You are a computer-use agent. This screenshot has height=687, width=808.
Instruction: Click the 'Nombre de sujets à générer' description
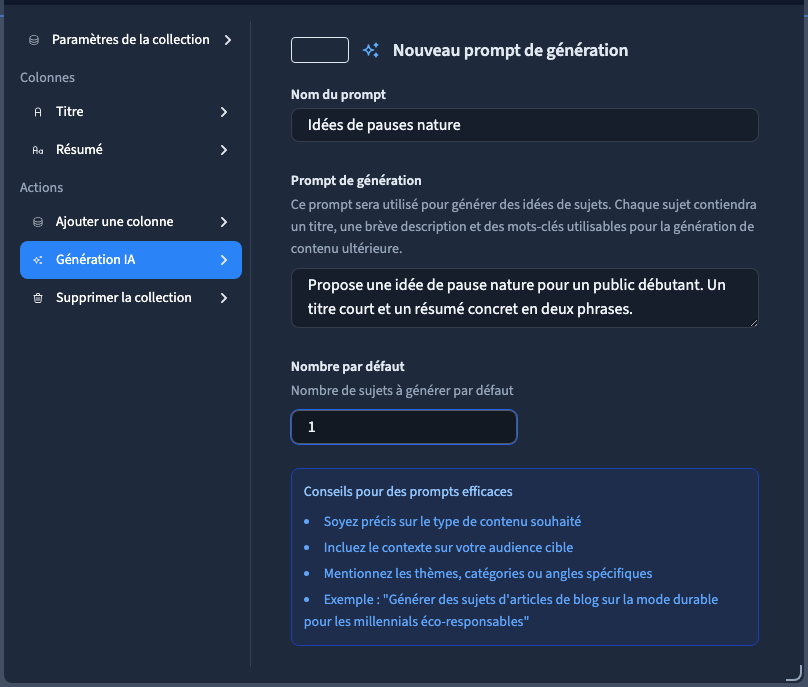tap(402, 391)
